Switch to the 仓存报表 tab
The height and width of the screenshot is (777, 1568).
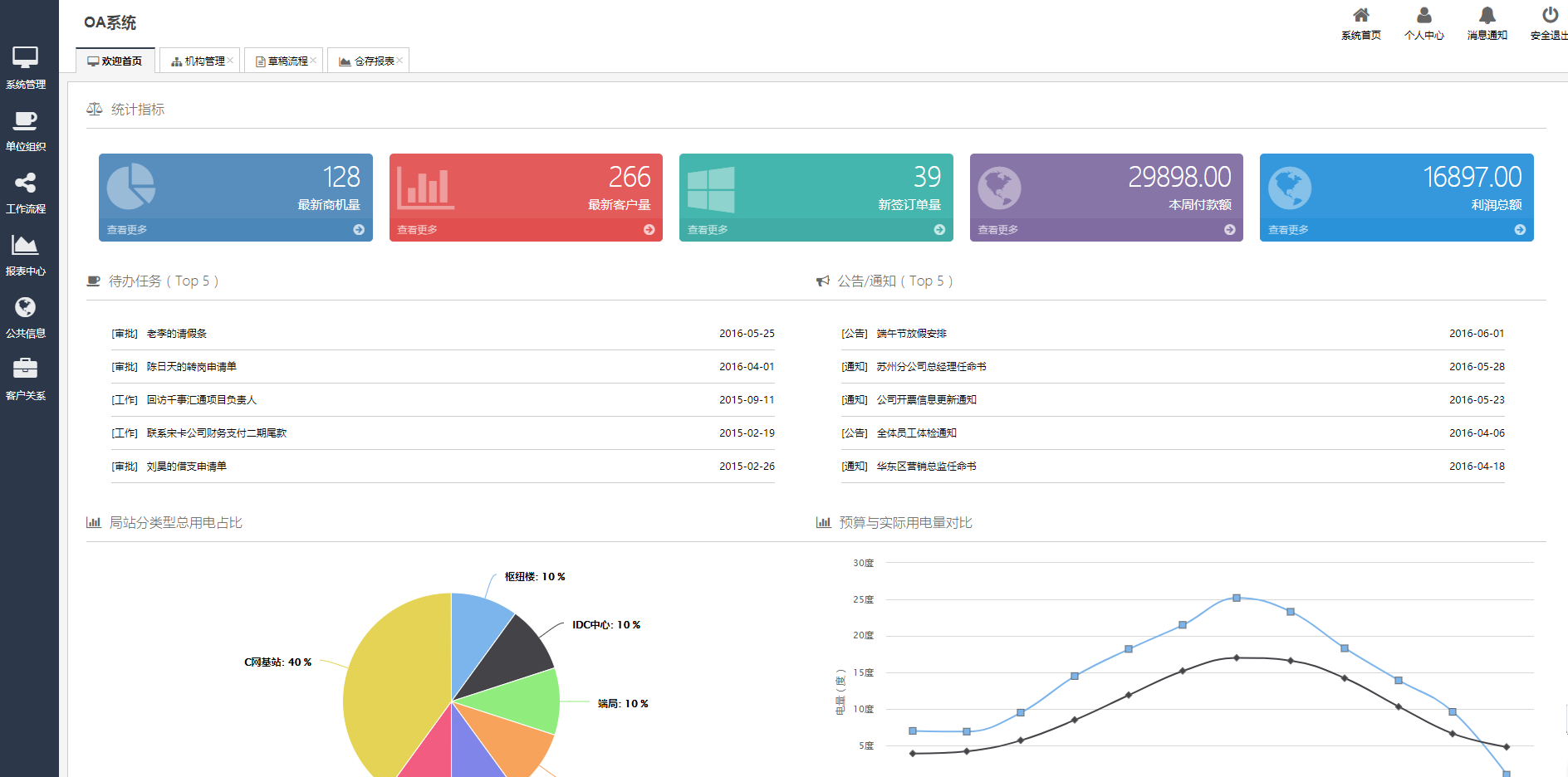click(x=367, y=61)
